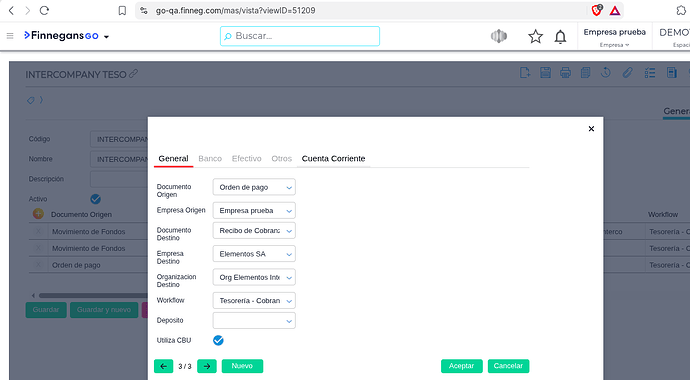Click the Buscar search field

[300, 36]
